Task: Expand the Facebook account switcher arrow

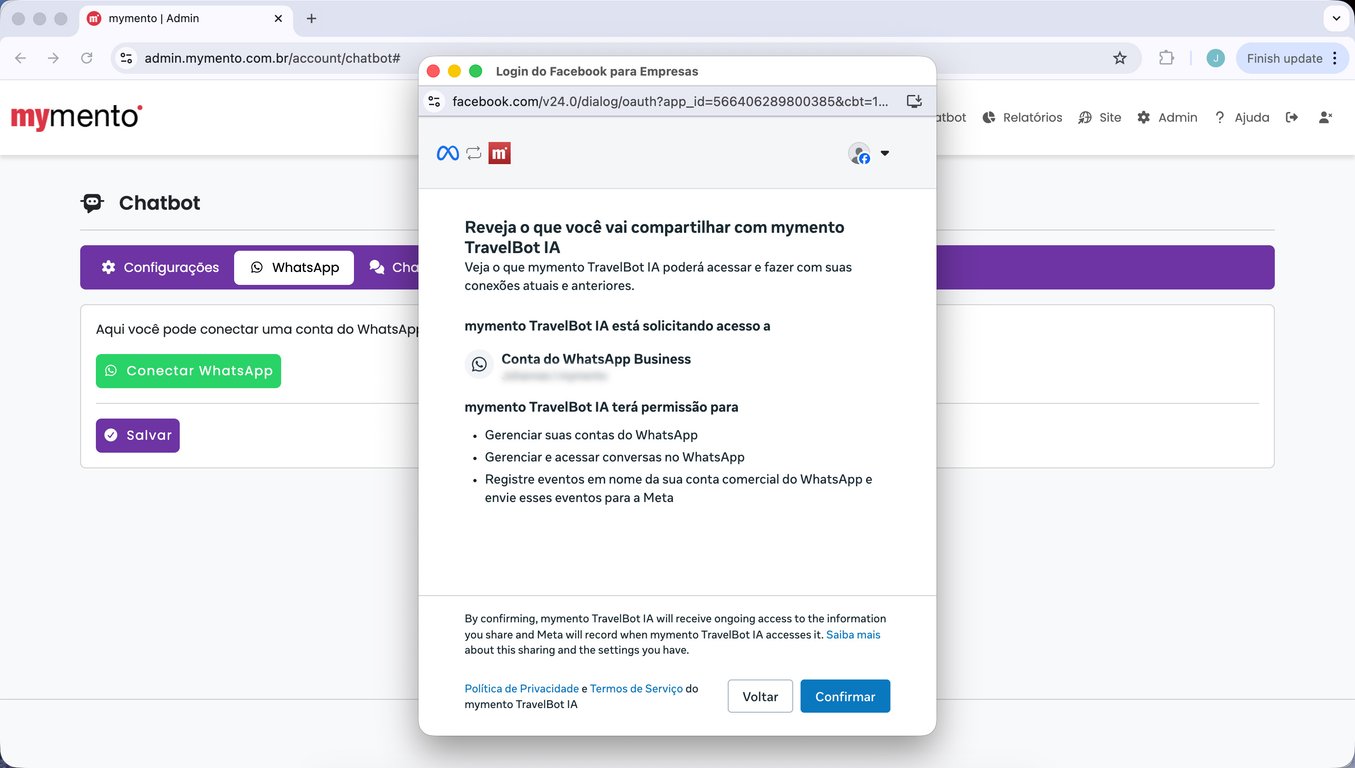Action: click(884, 153)
